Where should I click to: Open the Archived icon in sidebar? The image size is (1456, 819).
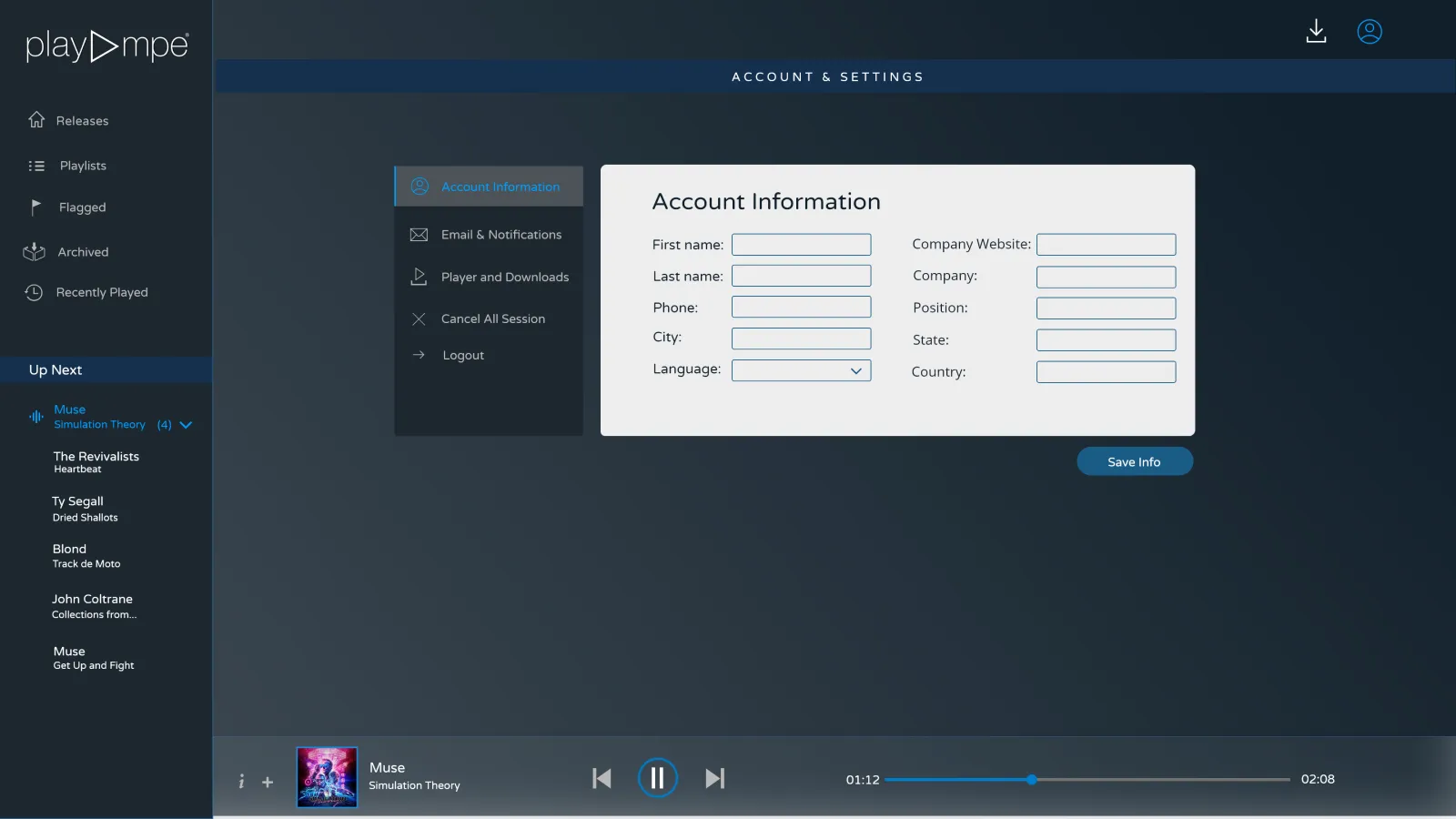[33, 251]
